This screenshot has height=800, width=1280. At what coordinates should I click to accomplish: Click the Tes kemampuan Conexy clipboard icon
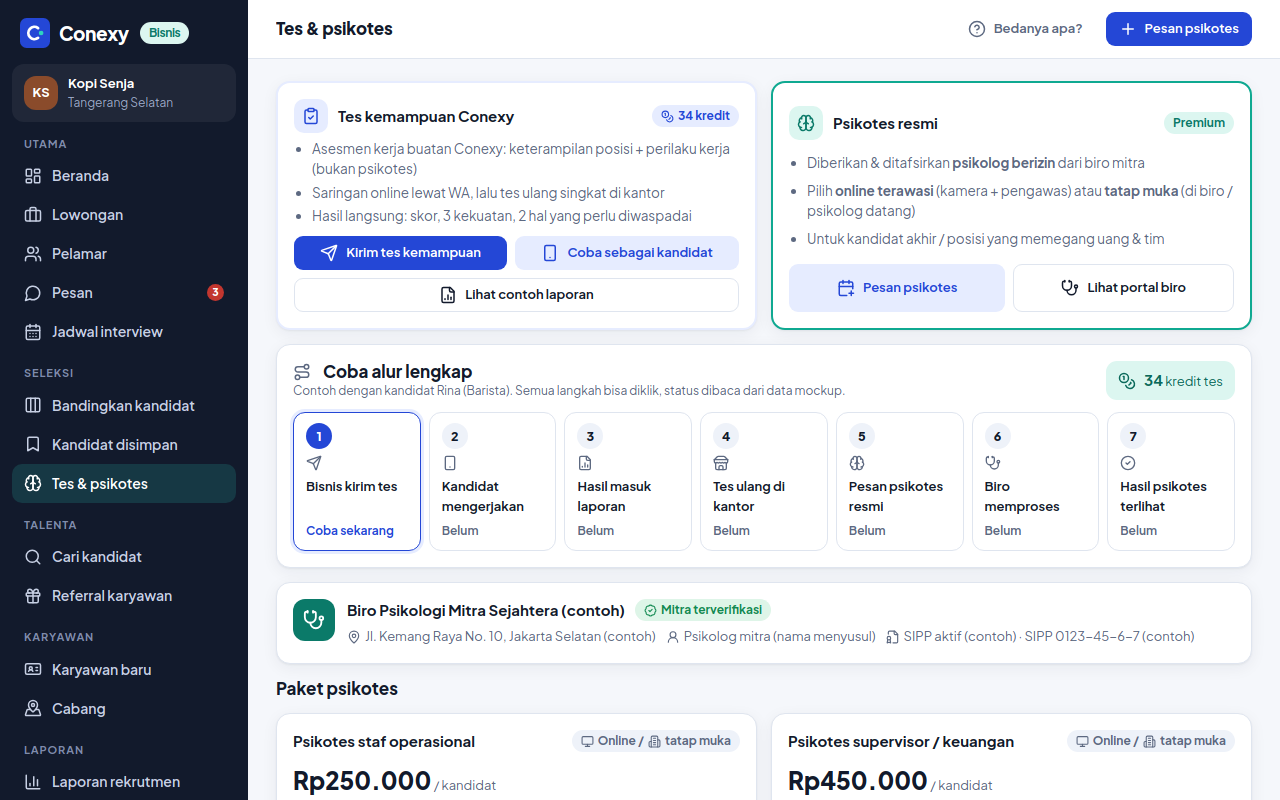311,116
